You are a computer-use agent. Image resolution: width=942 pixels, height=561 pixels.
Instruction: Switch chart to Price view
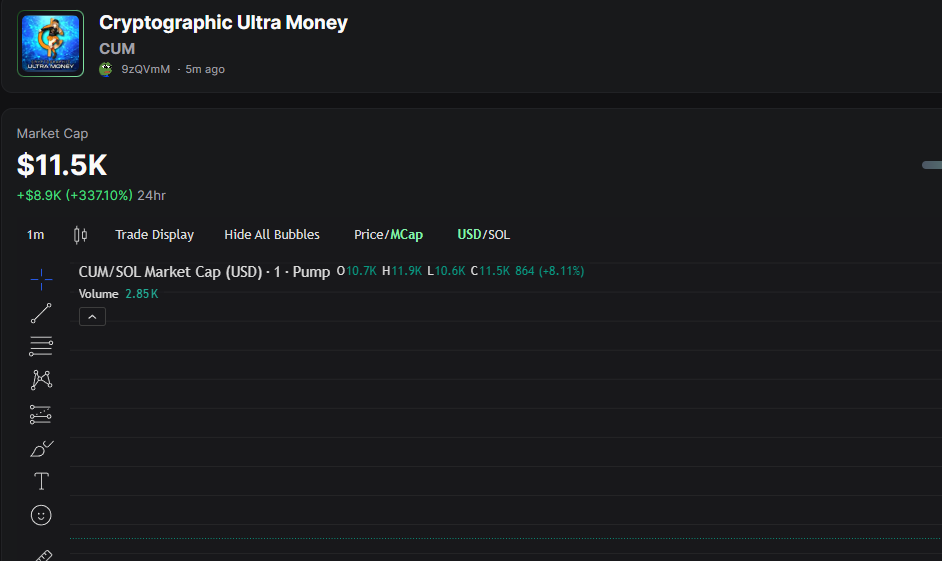[x=368, y=235]
